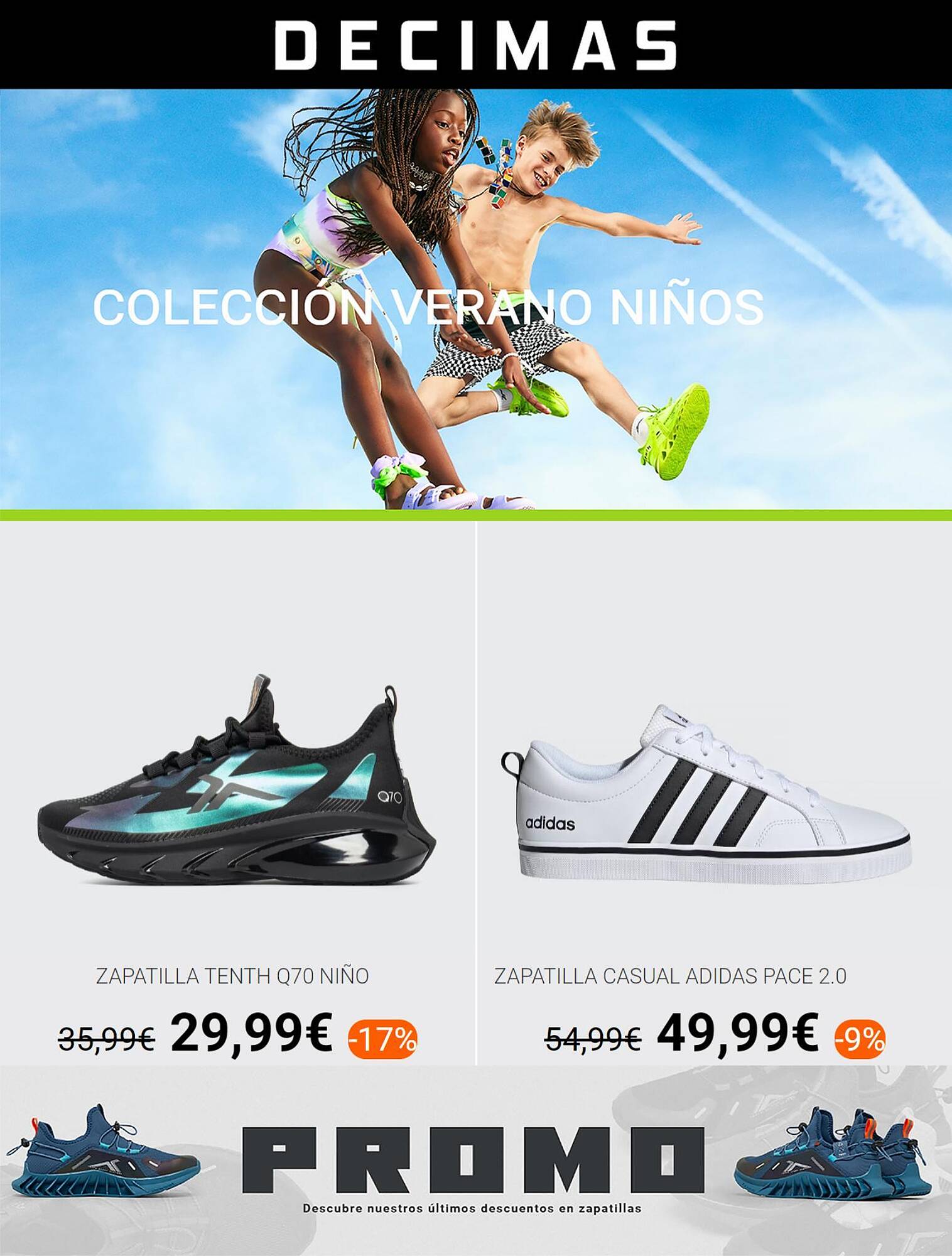
Task: Click the Q70 logo on the black shoe heel
Action: (x=389, y=798)
